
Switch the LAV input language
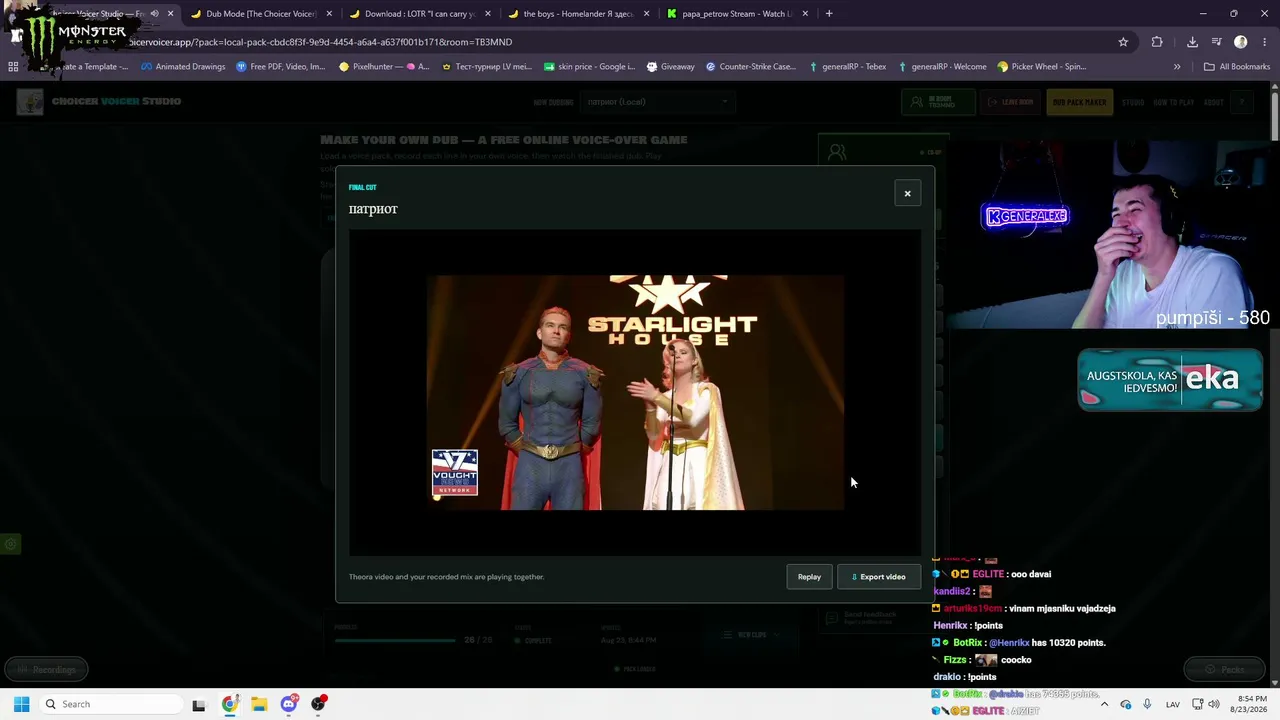coord(1173,704)
